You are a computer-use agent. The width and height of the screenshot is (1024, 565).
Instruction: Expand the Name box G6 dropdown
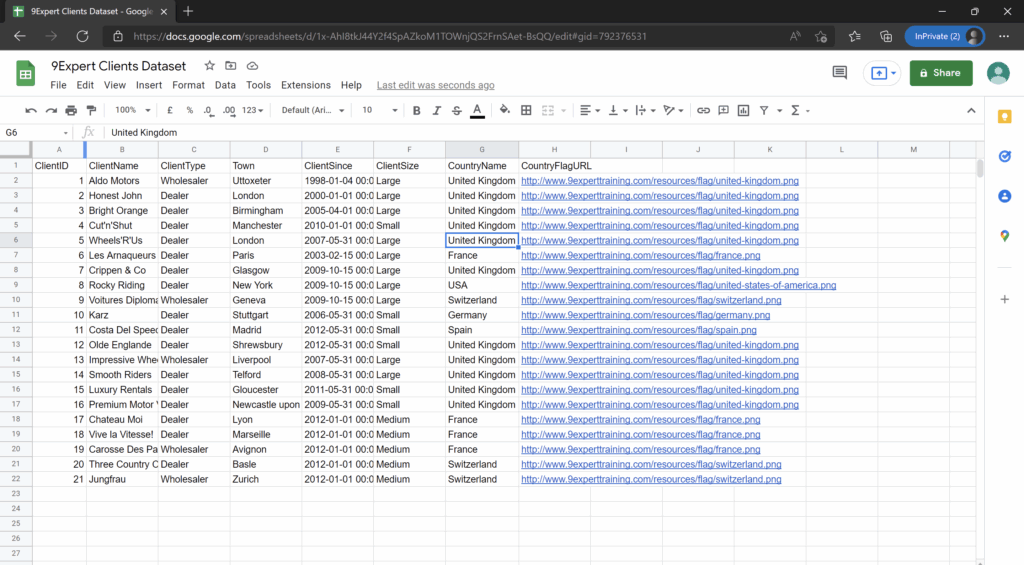tap(66, 132)
